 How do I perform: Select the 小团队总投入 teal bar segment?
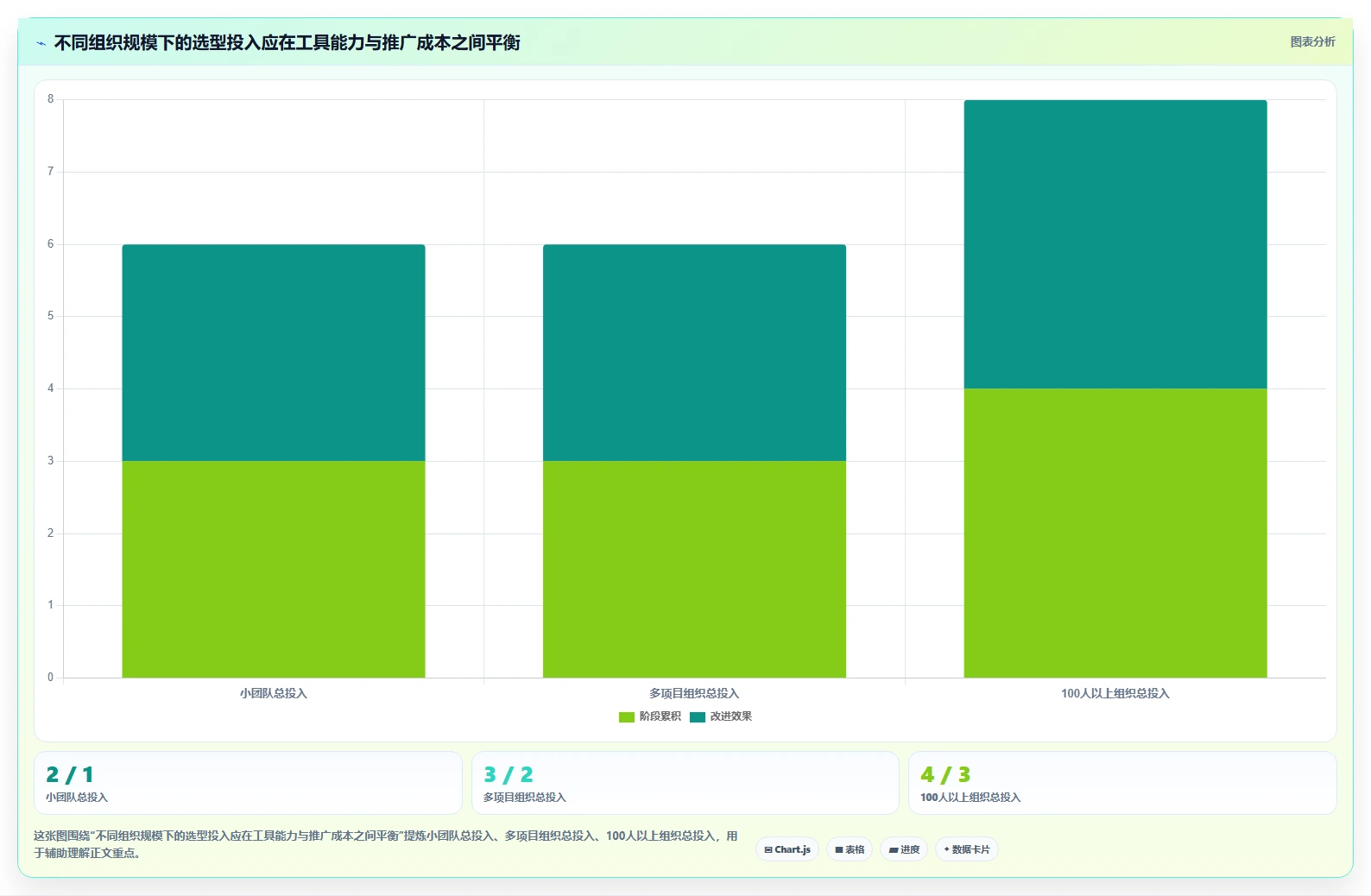[x=274, y=353]
